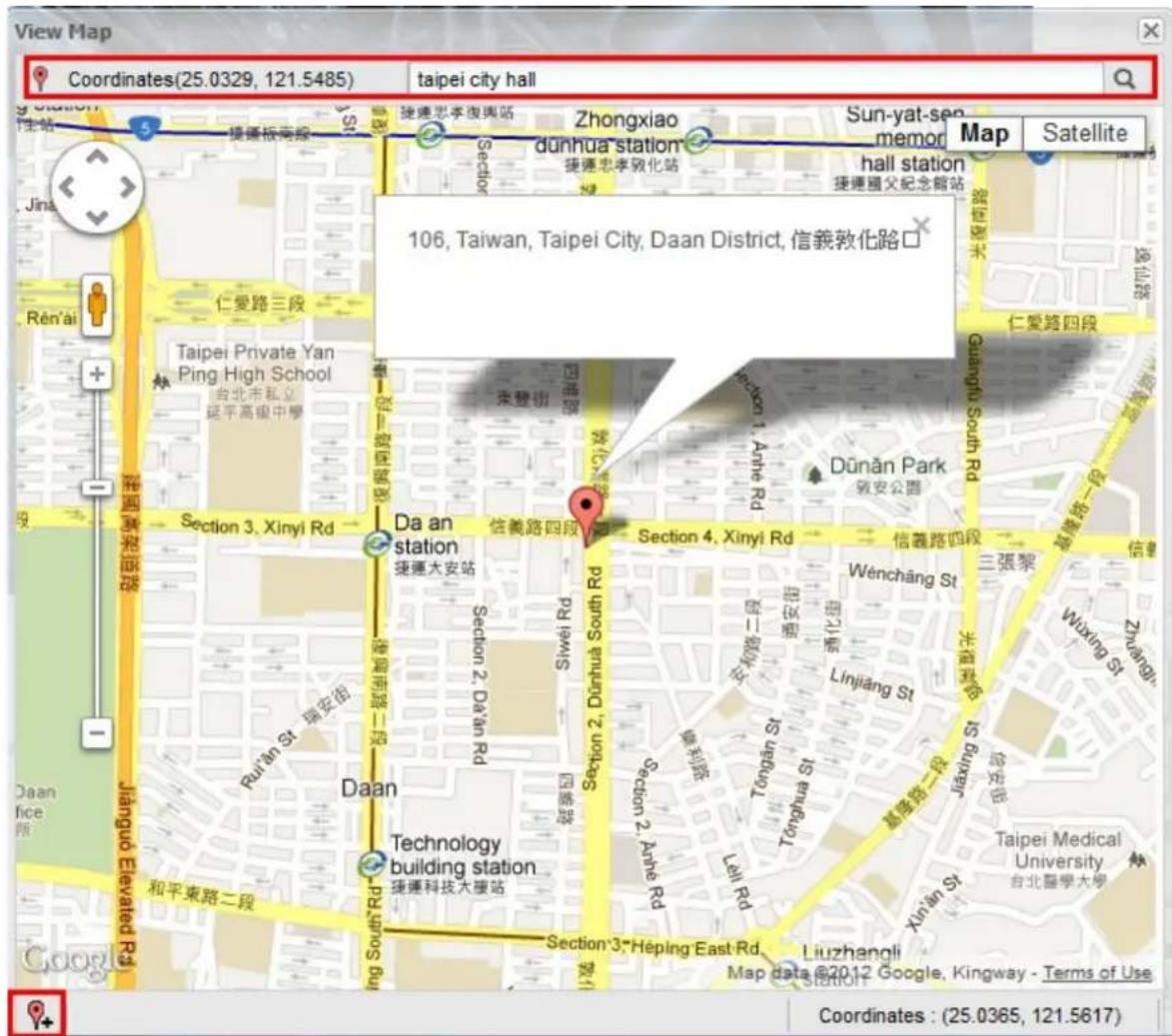Close the View Map dialog
Screen dimensions: 1172x1036
click(x=1150, y=31)
